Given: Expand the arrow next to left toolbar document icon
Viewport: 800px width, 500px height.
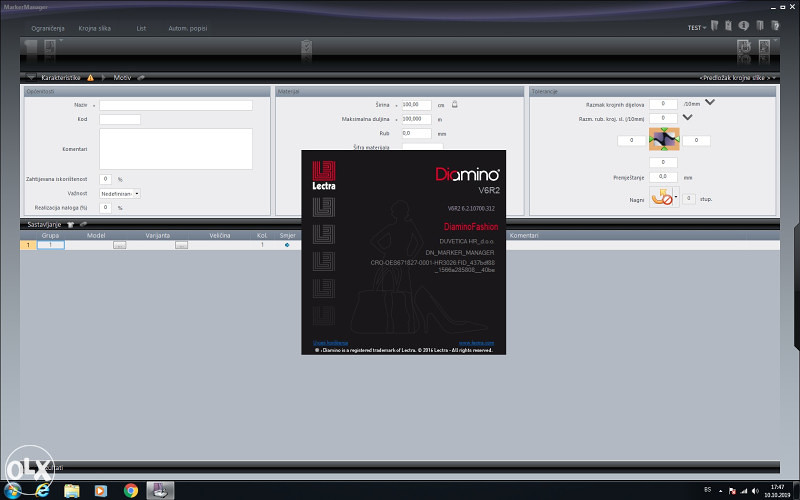Looking at the screenshot, I should pyautogui.click(x=61, y=40).
